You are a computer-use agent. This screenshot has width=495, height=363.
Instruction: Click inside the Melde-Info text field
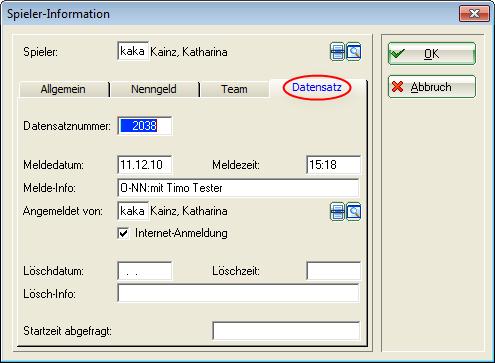pos(238,188)
